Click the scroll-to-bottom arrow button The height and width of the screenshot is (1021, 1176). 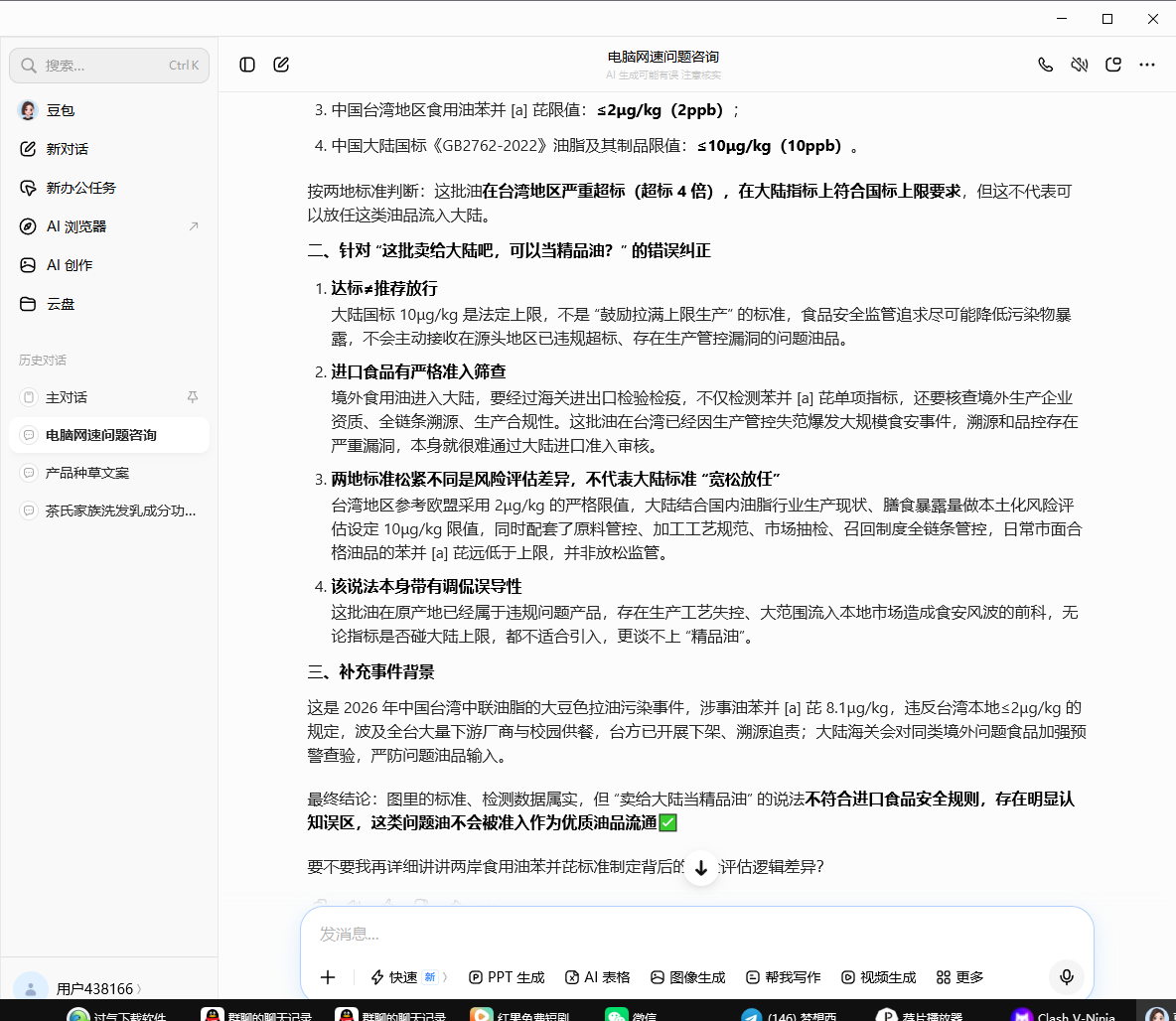701,868
